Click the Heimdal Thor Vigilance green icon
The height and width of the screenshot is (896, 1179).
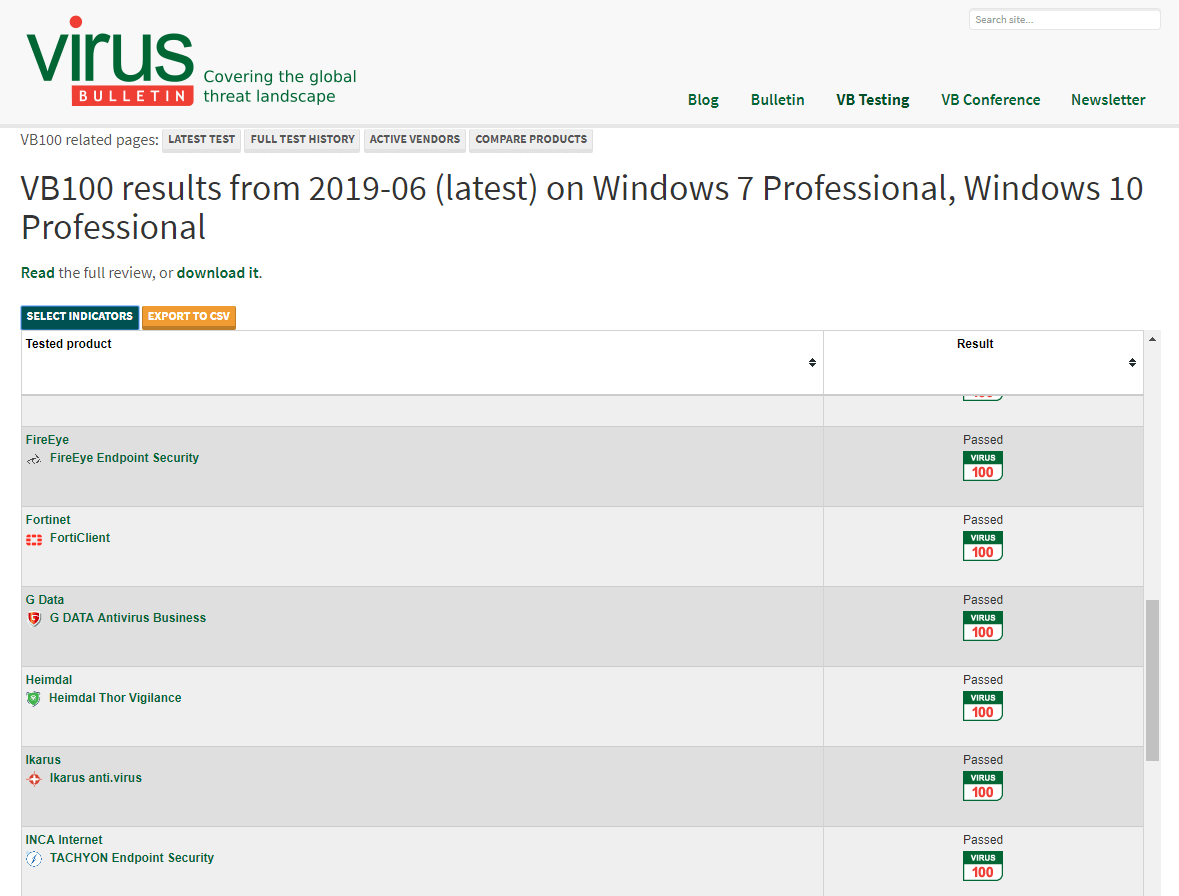point(33,699)
